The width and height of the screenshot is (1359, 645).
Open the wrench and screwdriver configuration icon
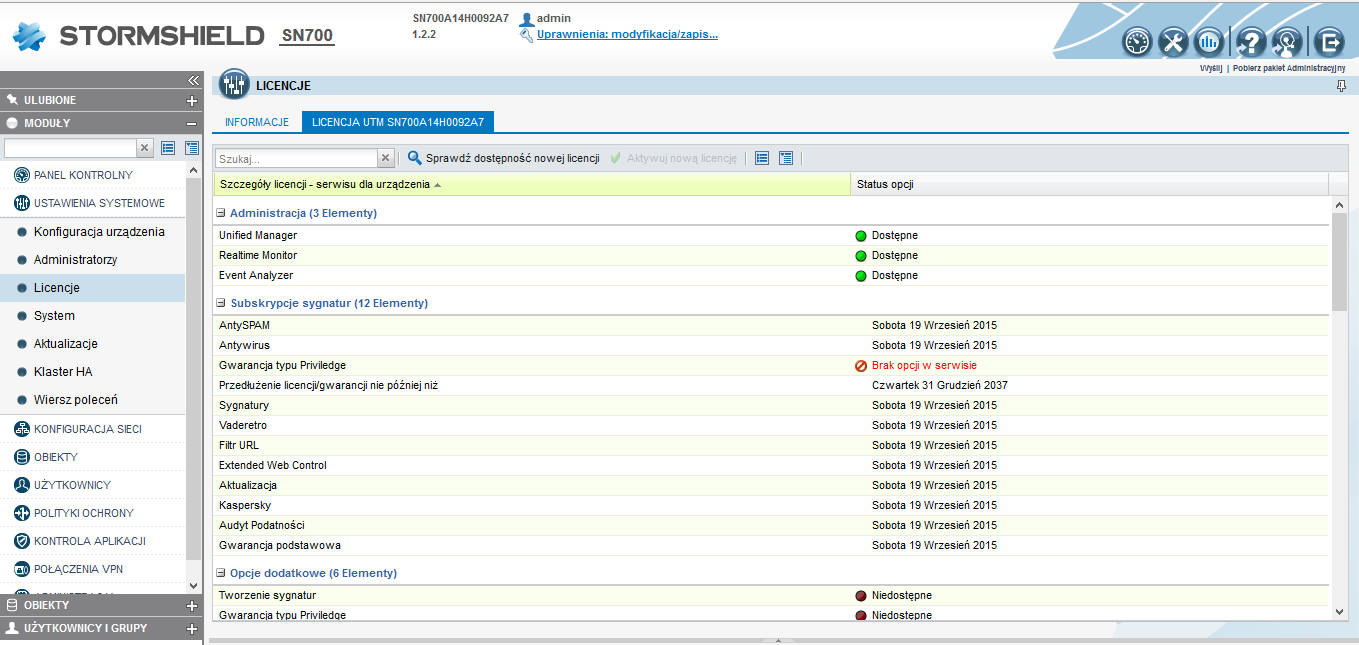point(1173,42)
